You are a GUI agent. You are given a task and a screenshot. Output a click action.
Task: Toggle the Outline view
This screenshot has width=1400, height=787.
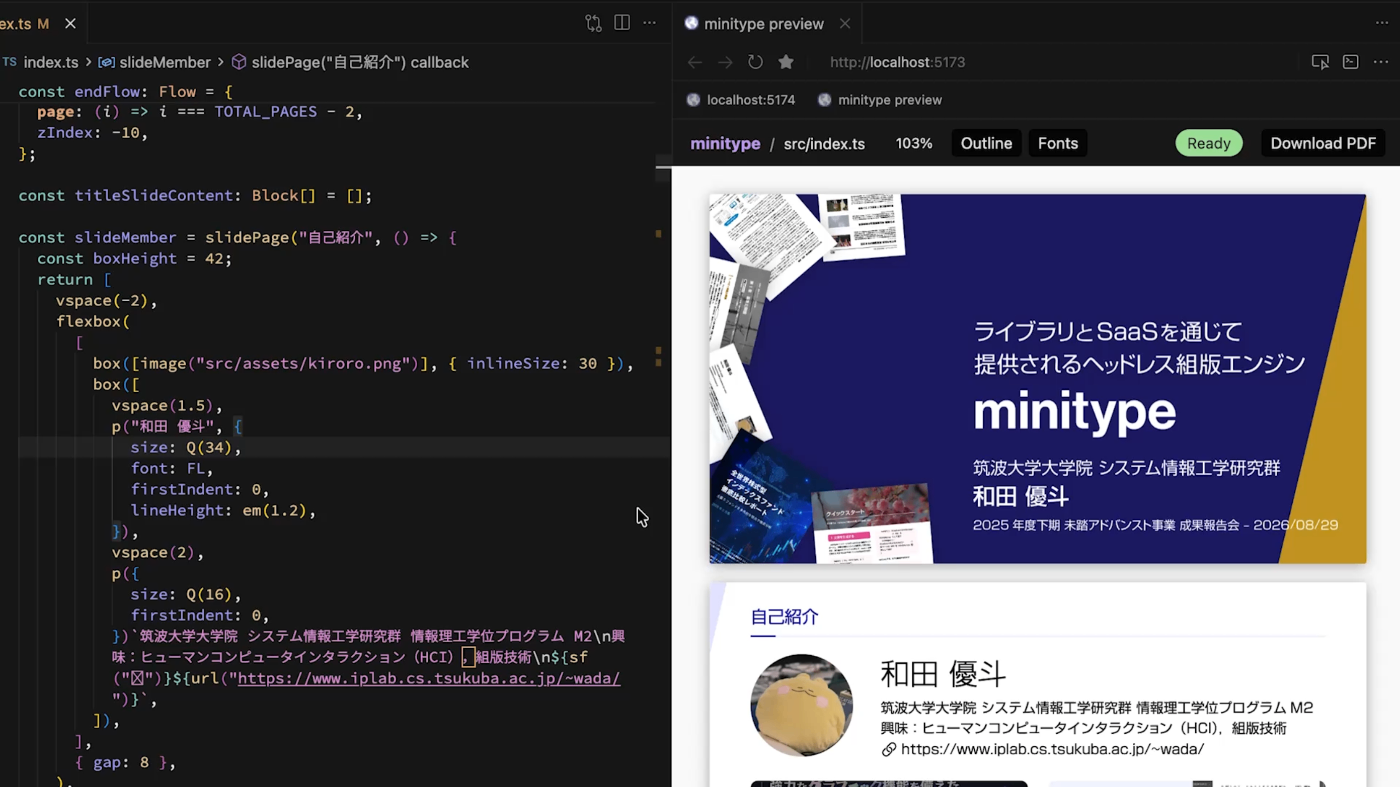pyautogui.click(x=986, y=144)
